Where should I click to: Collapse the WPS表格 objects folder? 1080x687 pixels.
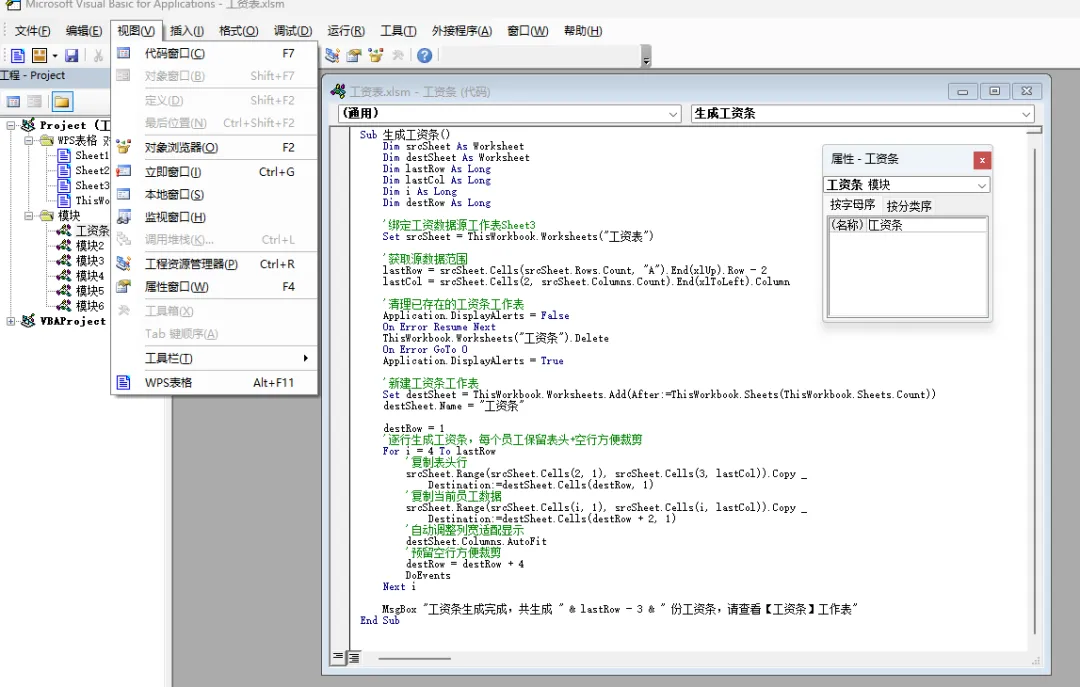click(28, 141)
